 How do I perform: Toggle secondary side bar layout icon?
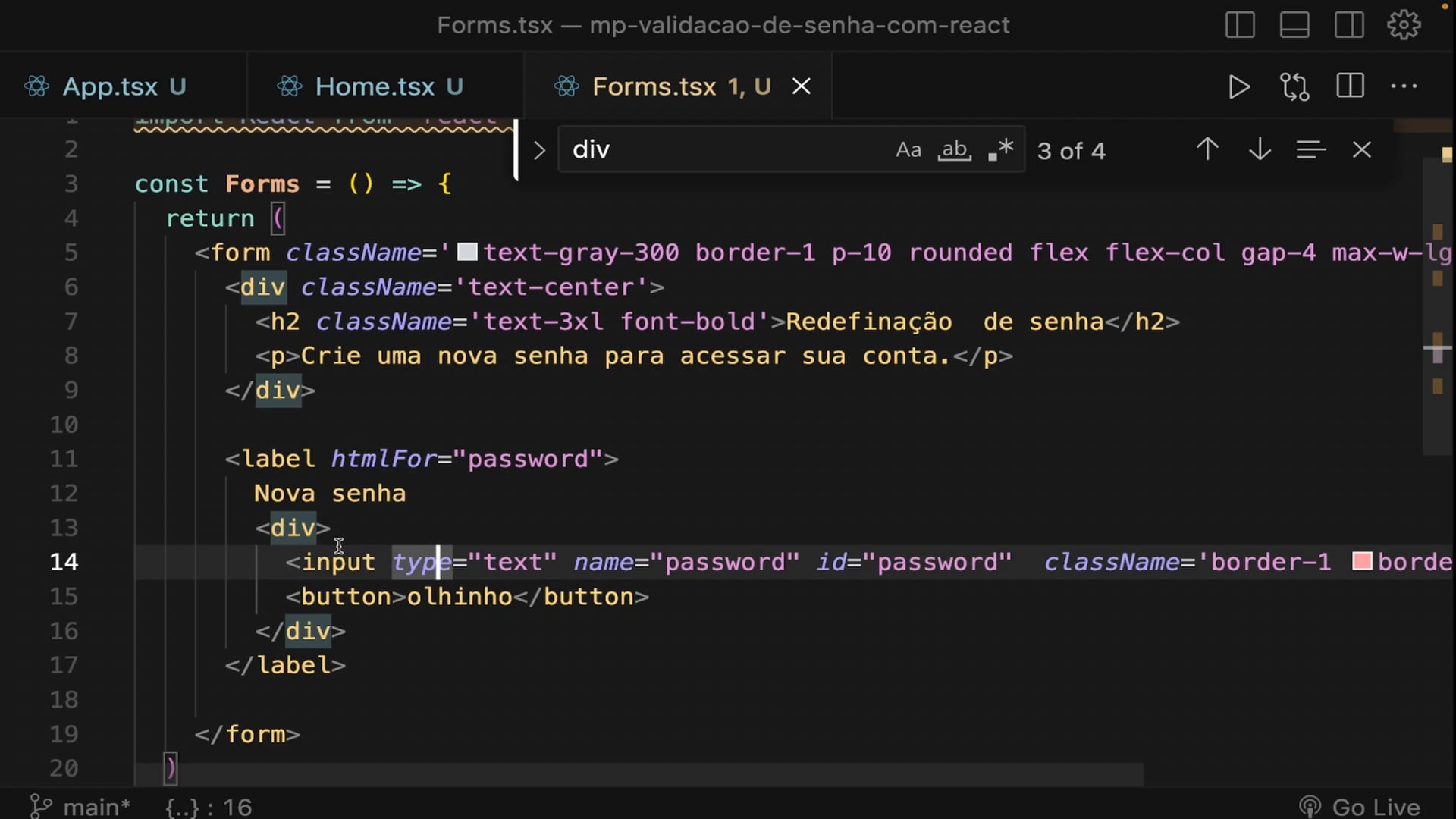(1349, 25)
